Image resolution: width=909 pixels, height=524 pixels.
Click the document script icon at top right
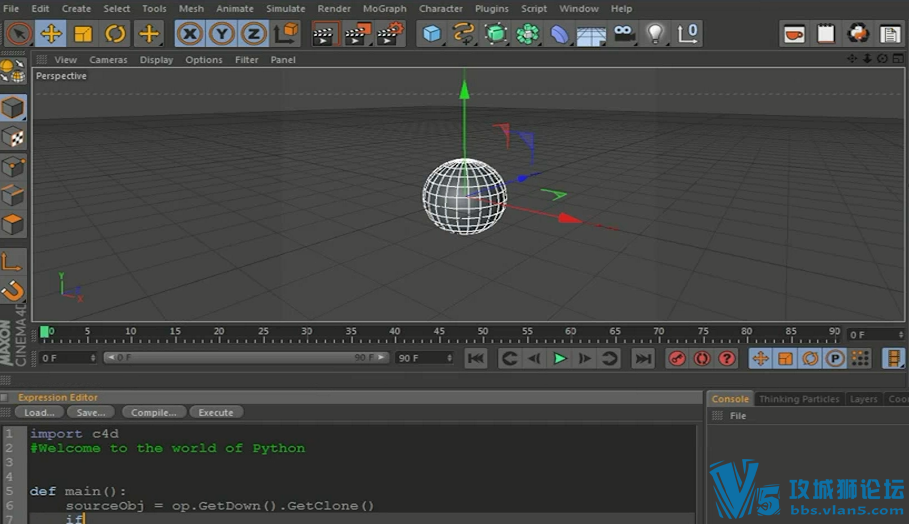(889, 34)
